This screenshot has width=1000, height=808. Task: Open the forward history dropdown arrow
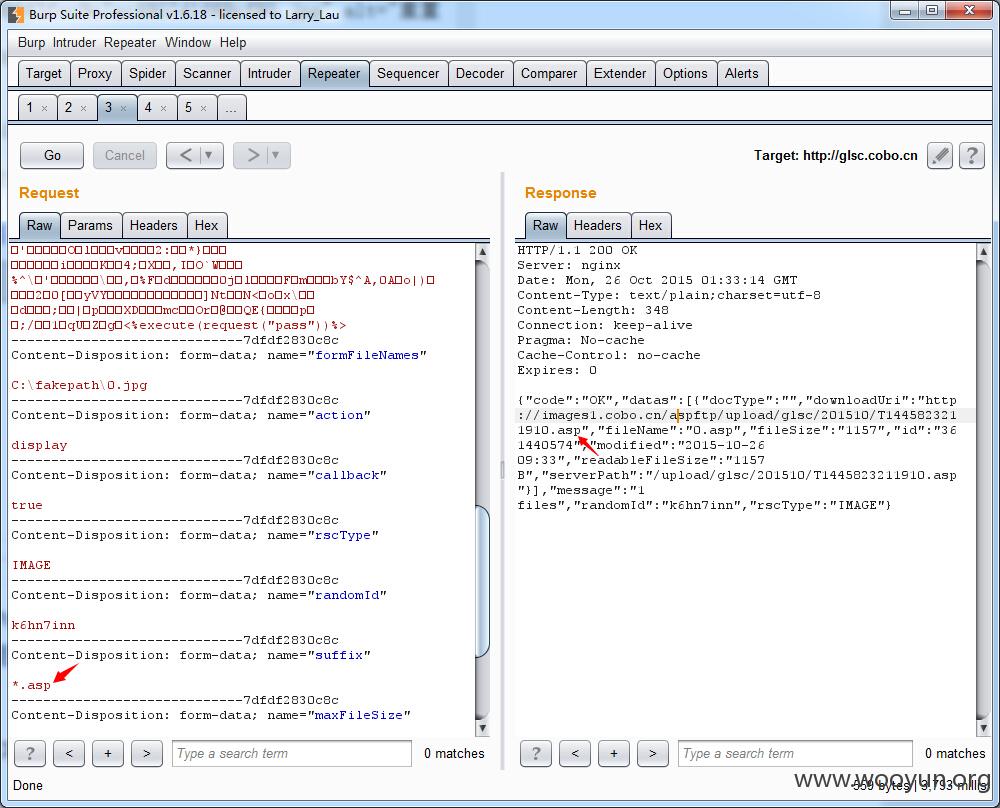(276, 155)
